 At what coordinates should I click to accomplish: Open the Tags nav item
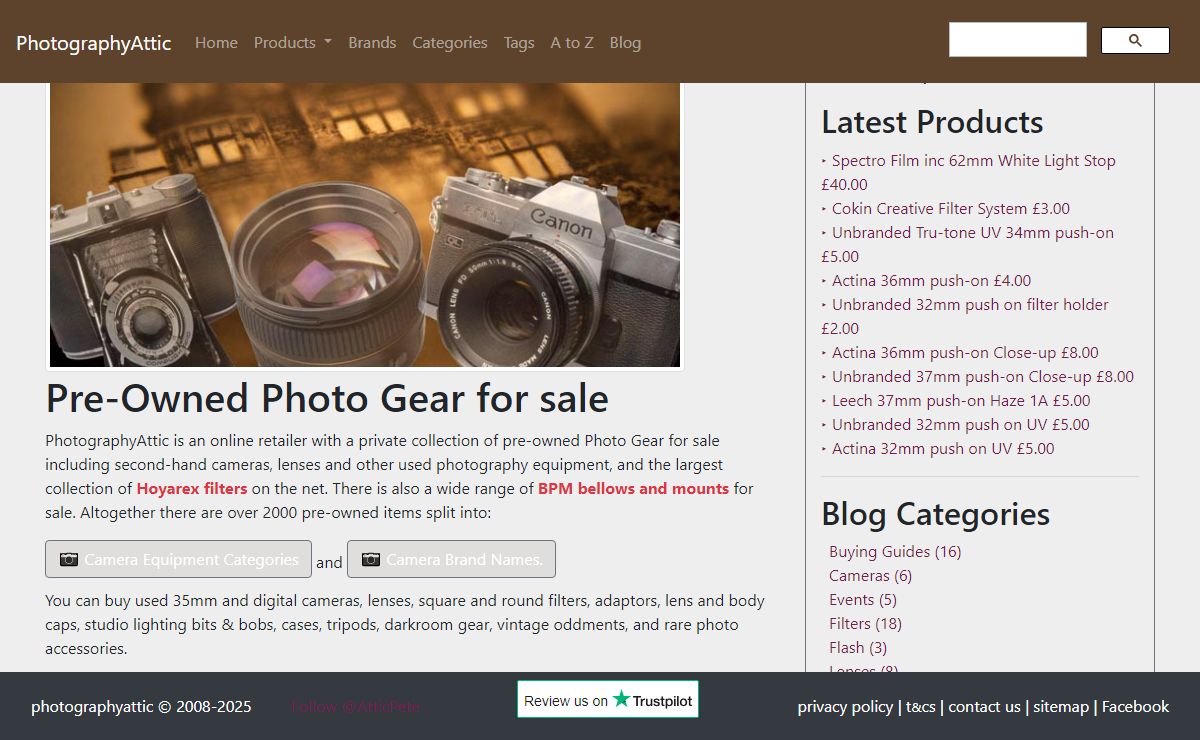[519, 42]
